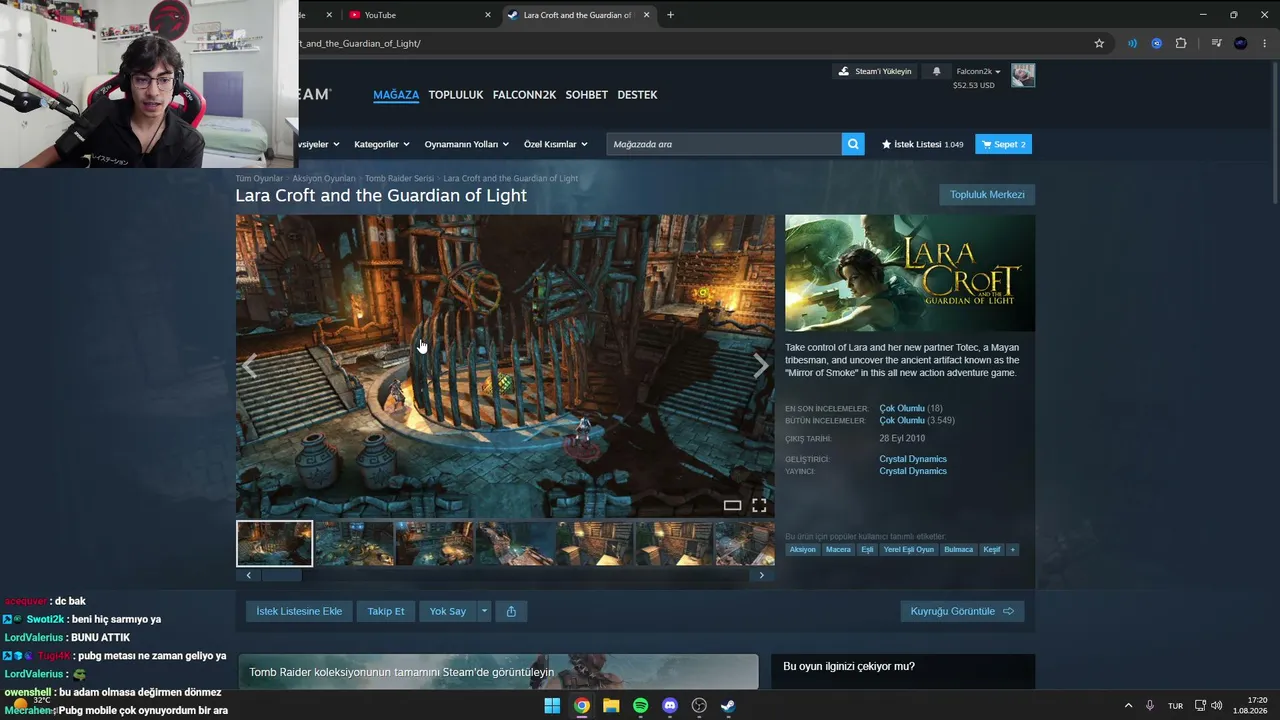Expand more tags with plus button
Image resolution: width=1280 pixels, height=720 pixels.
(1012, 549)
